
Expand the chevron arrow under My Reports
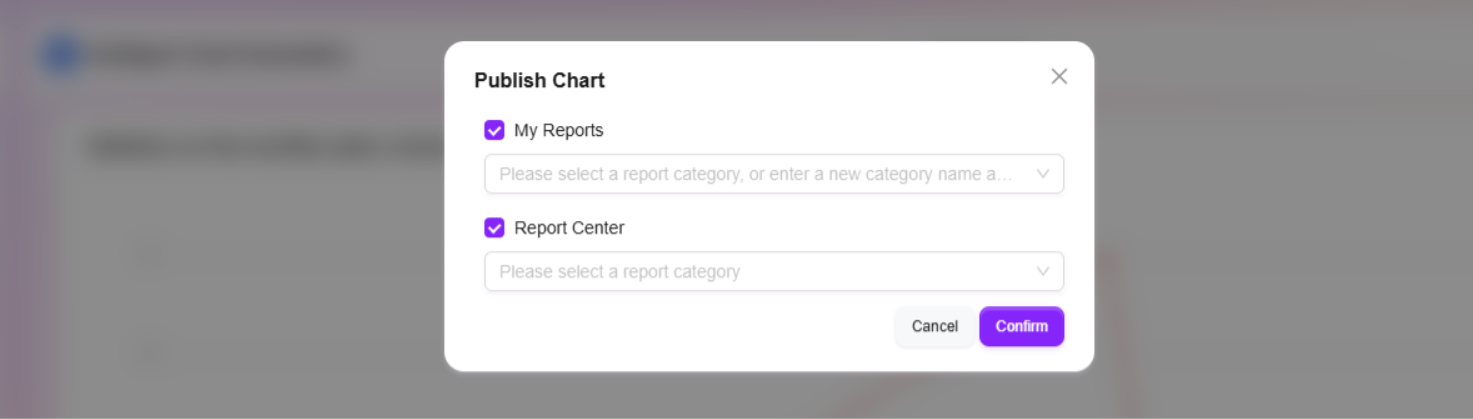(1043, 174)
